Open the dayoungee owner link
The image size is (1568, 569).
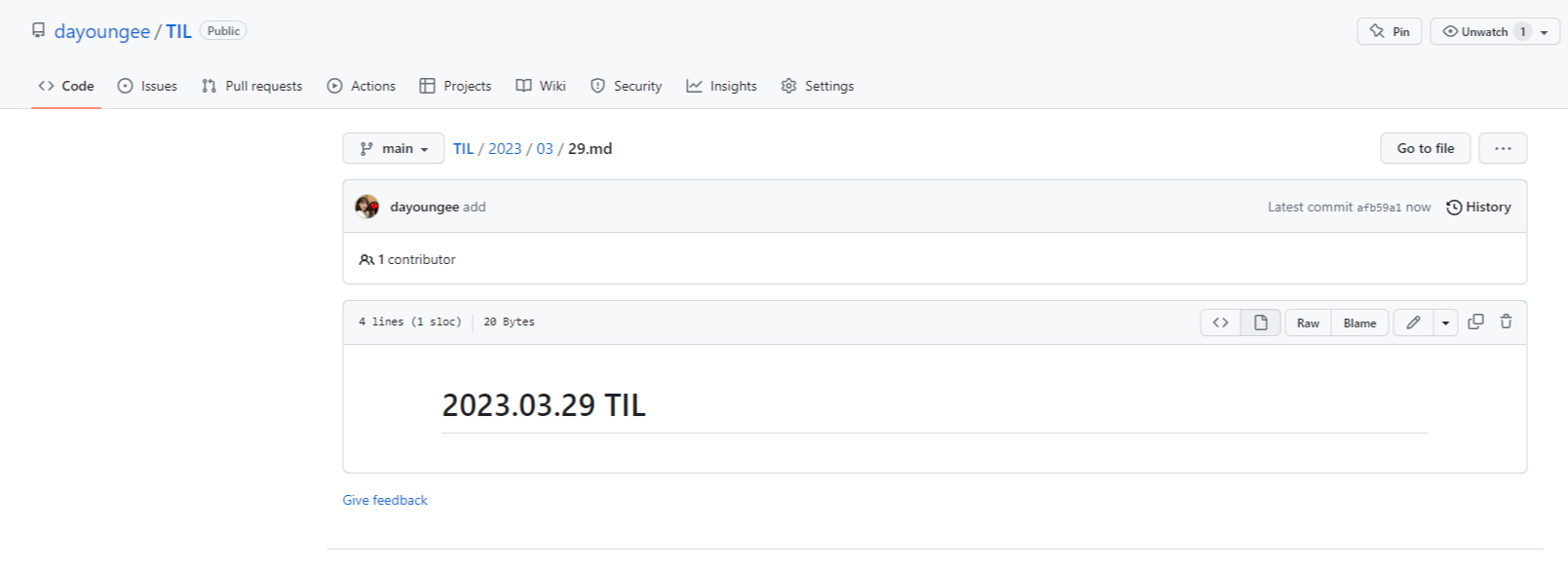[102, 31]
